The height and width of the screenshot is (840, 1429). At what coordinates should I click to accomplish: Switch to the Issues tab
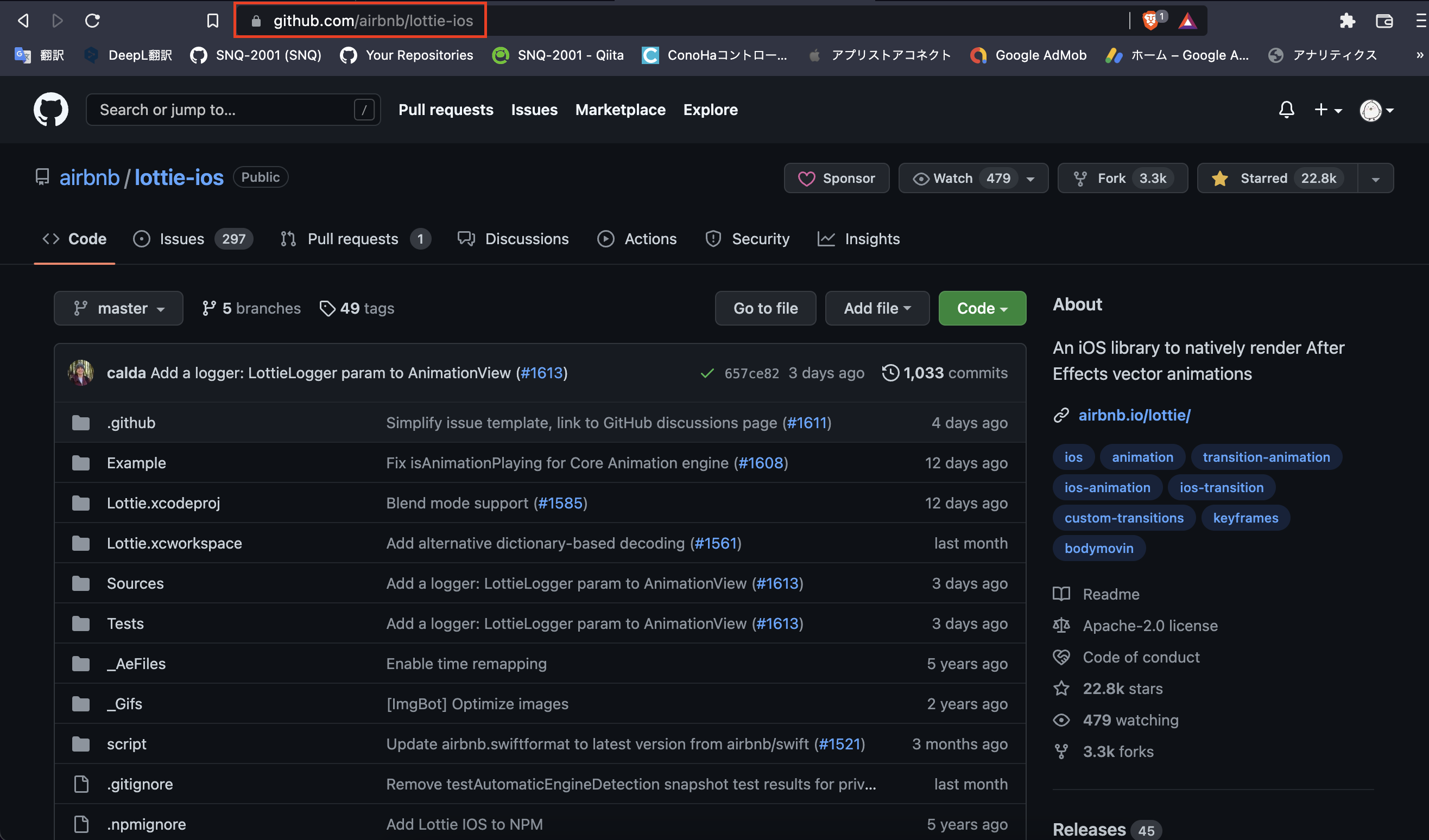point(193,239)
